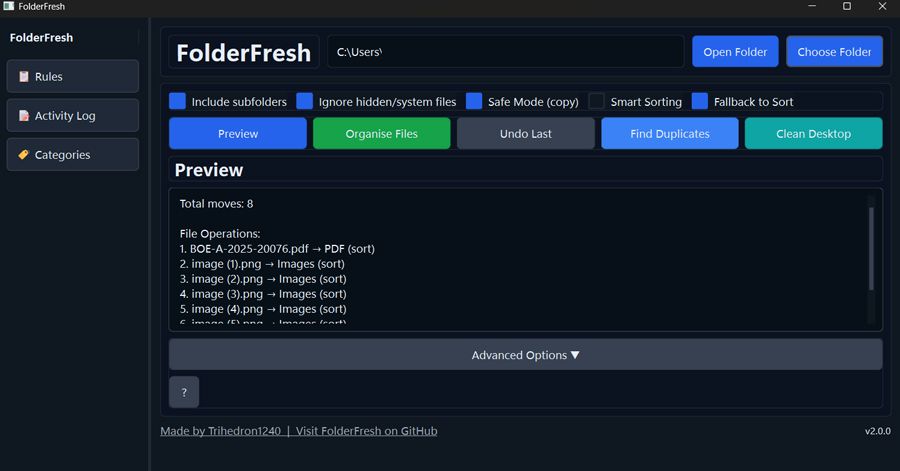Click the FolderFresh sidebar title
The width and height of the screenshot is (900, 471).
41,38
